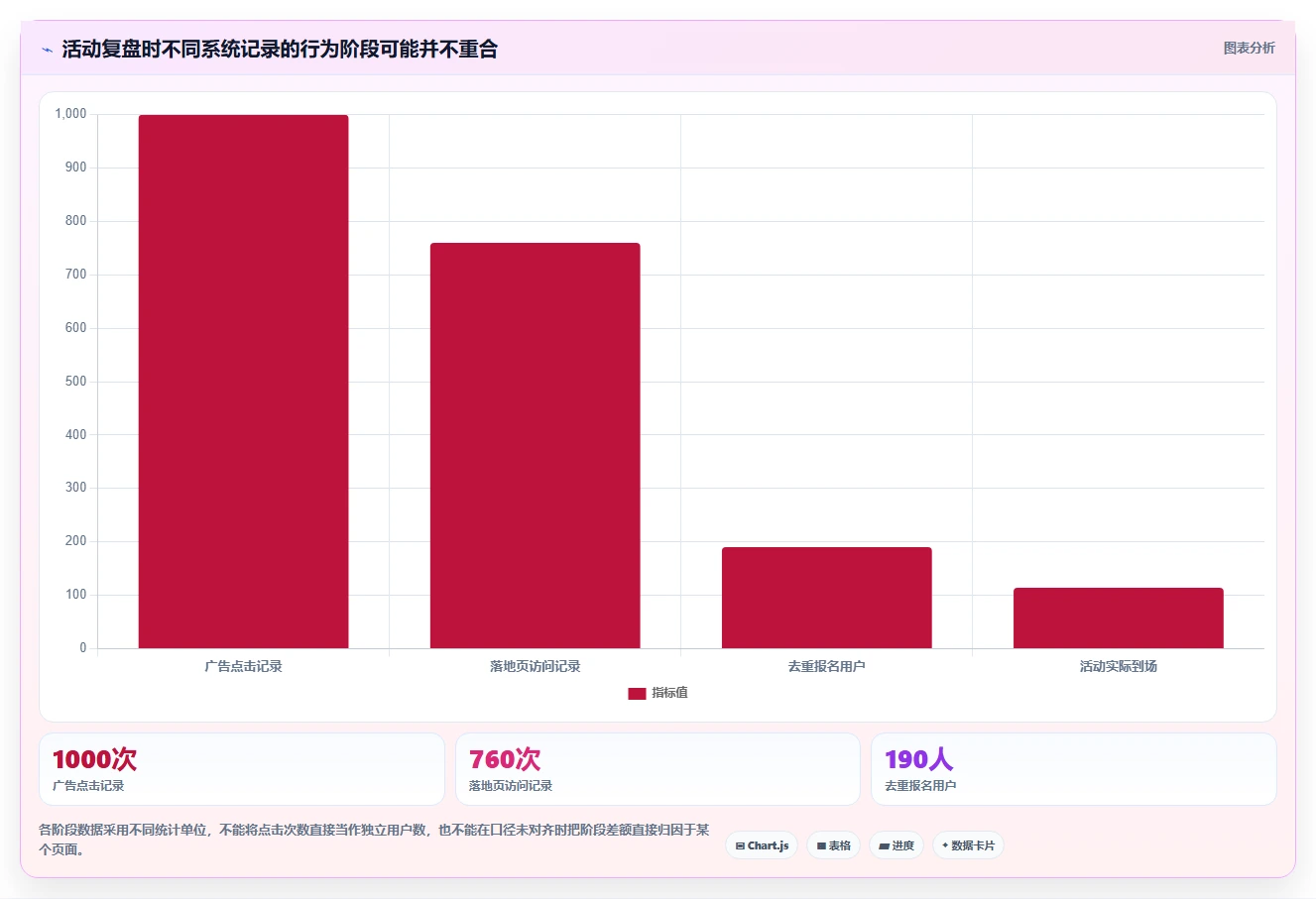Click the 落地页访问记录 bar in the chart
1316x899 pixels.
pos(535,446)
